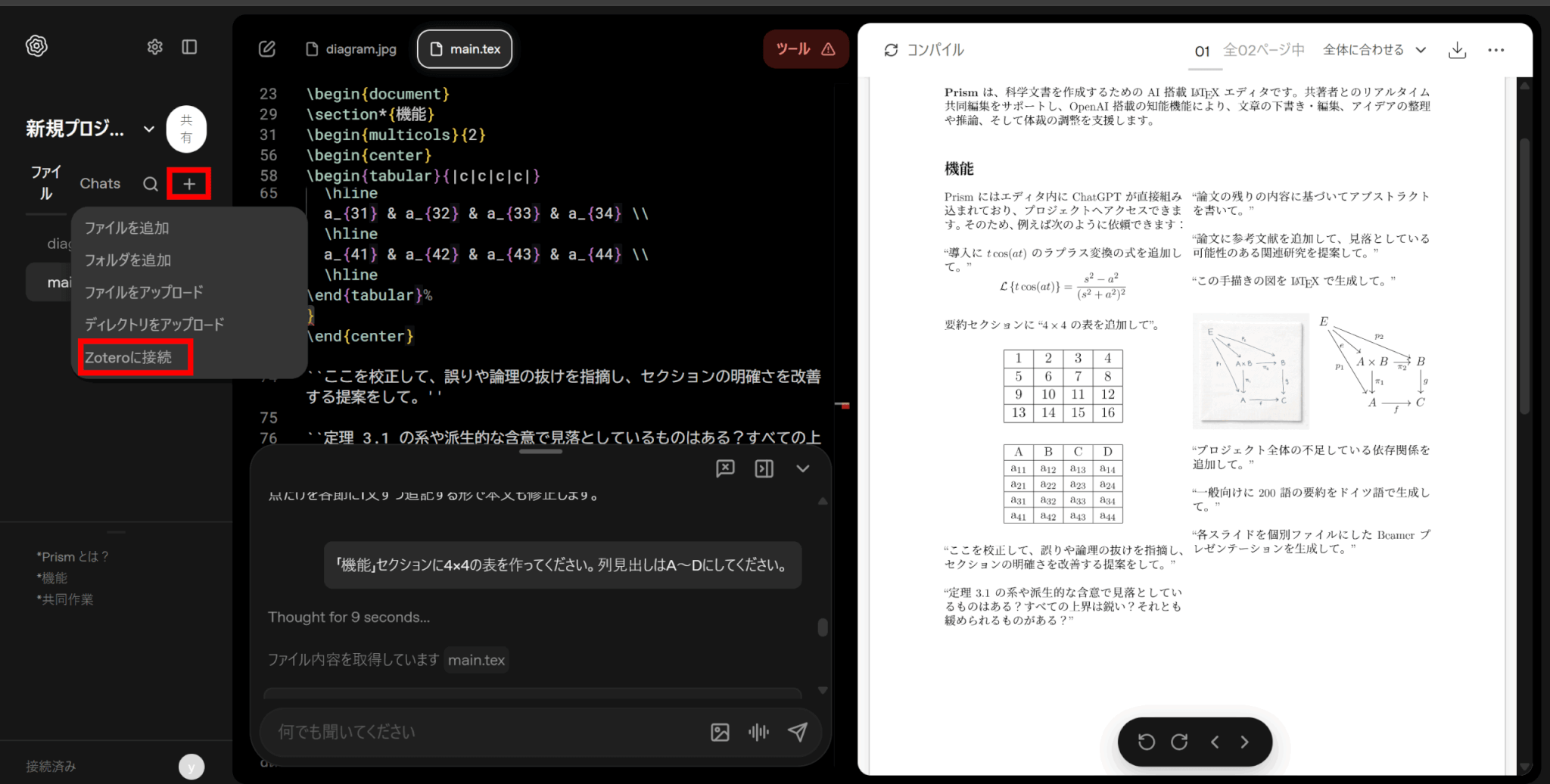
Task: Go to next page in PDF preview
Action: point(1245,742)
